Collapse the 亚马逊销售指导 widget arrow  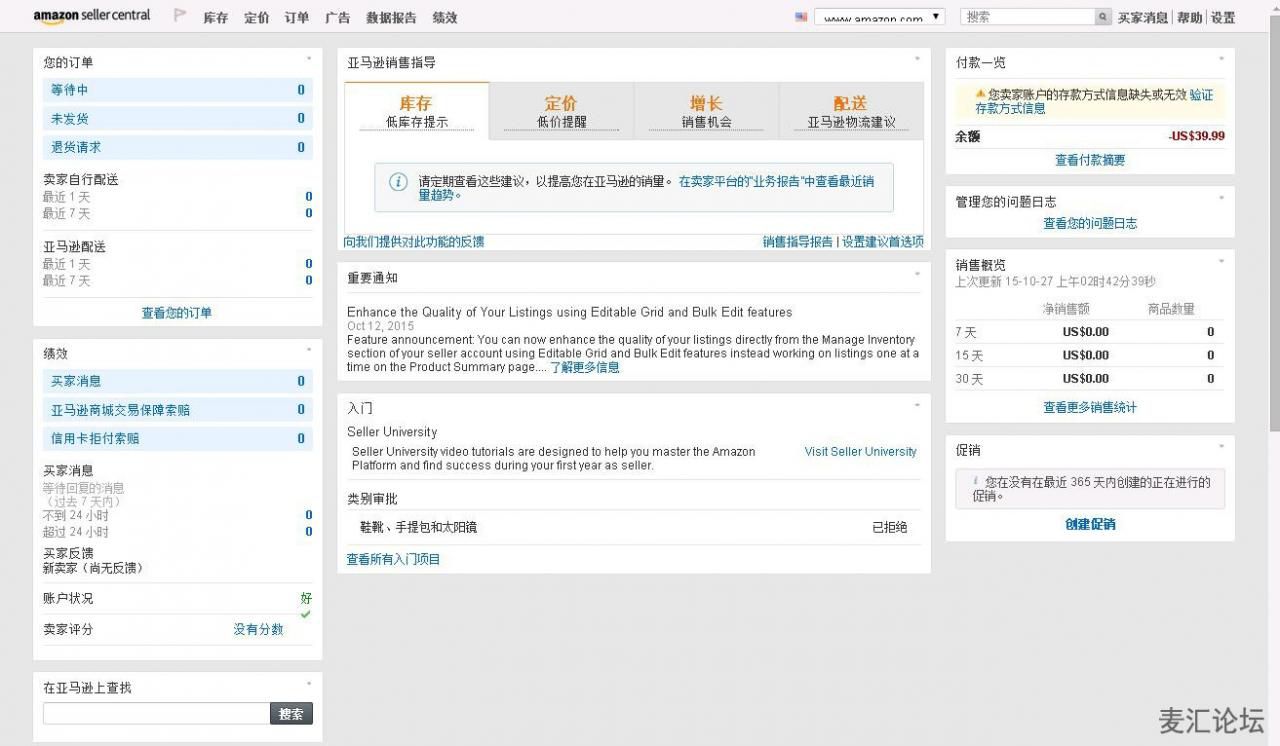pos(917,59)
